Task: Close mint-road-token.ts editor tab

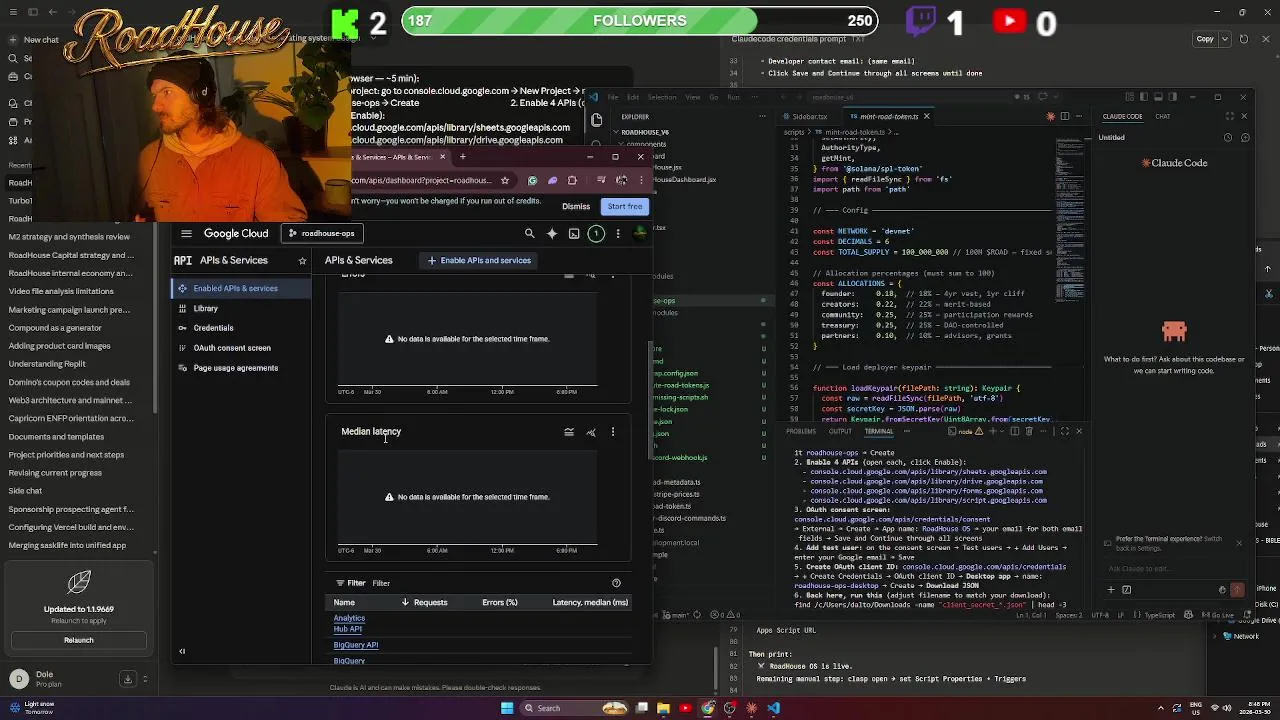Action: 926,117
